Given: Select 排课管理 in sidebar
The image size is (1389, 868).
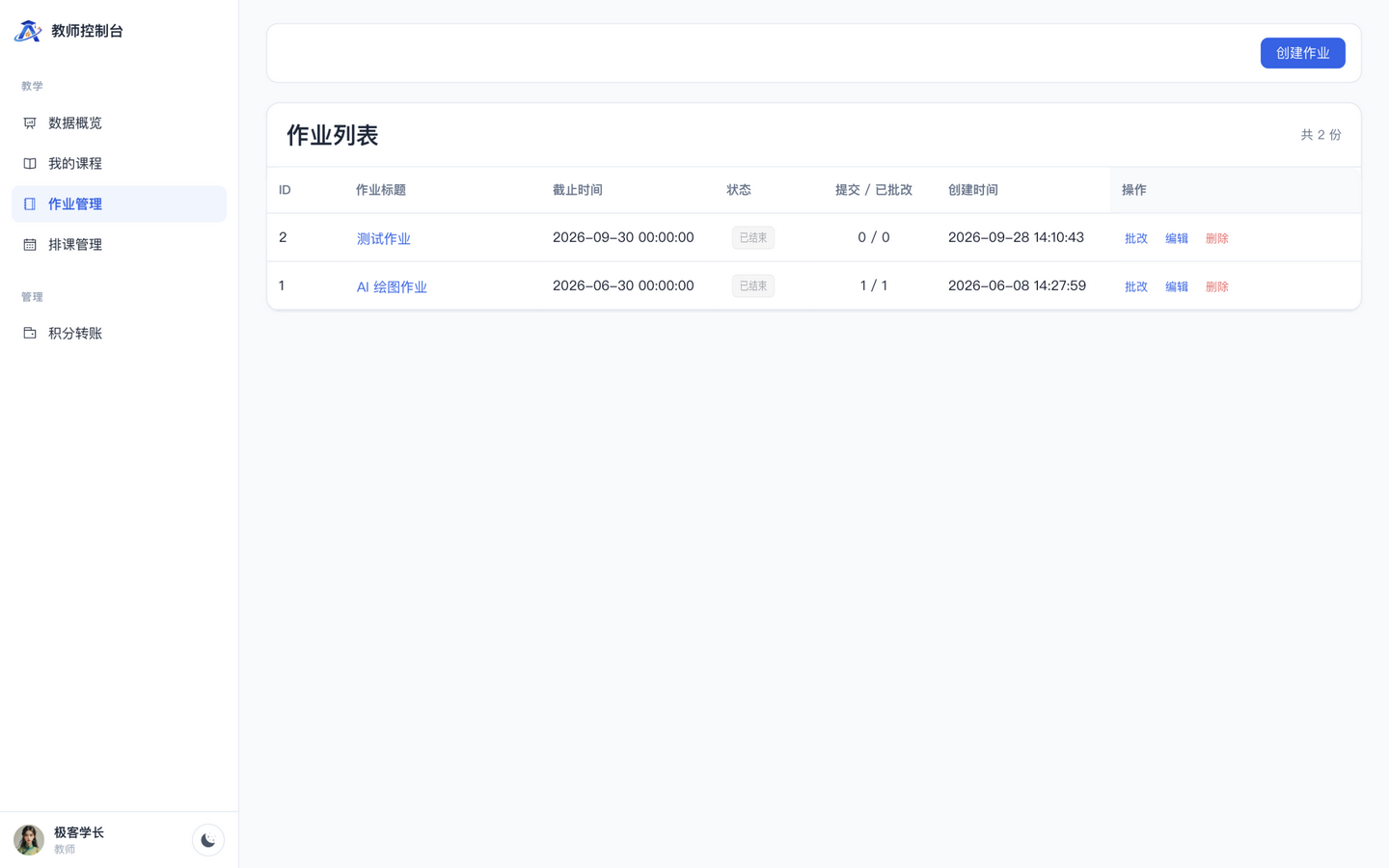Looking at the screenshot, I should [x=119, y=245].
